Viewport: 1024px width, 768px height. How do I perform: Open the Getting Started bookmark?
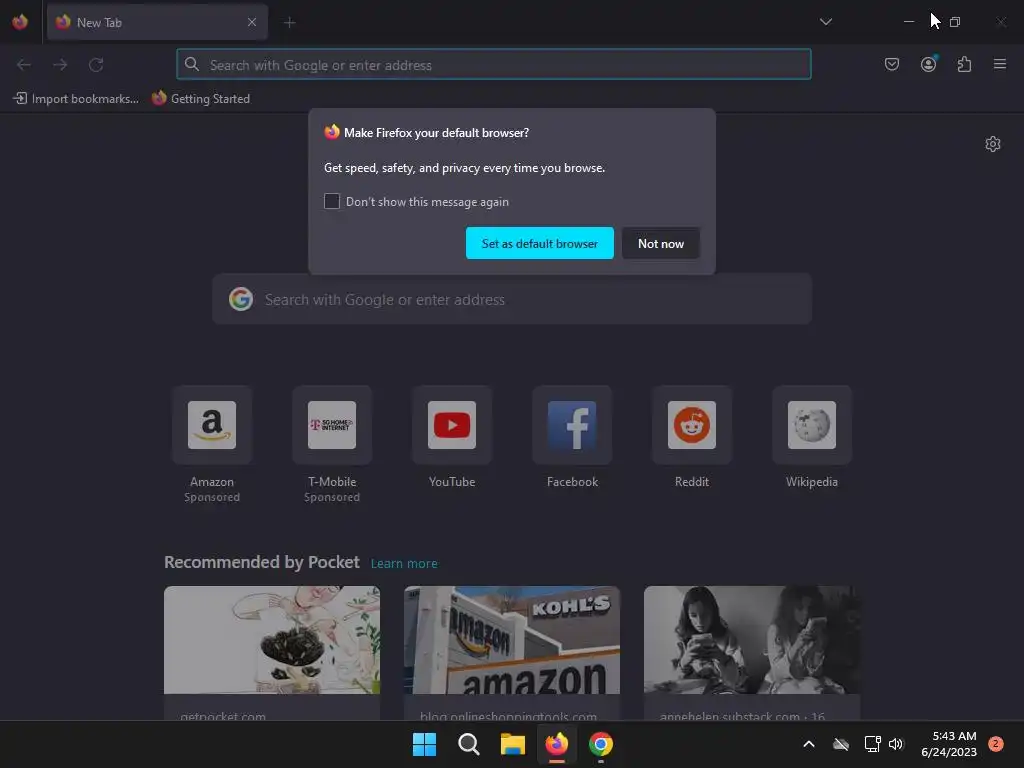pyautogui.click(x=201, y=99)
